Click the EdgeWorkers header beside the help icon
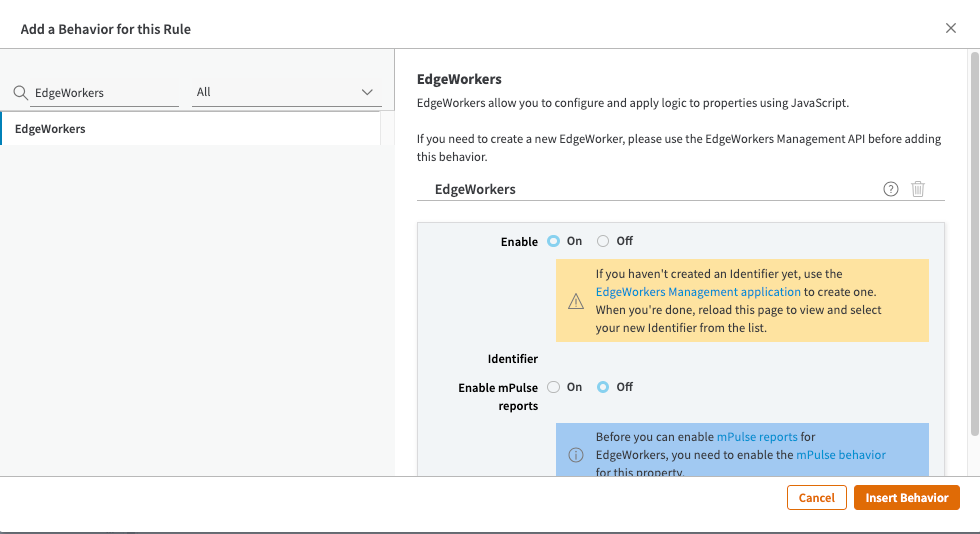Image resolution: width=980 pixels, height=534 pixels. pyautogui.click(x=475, y=189)
